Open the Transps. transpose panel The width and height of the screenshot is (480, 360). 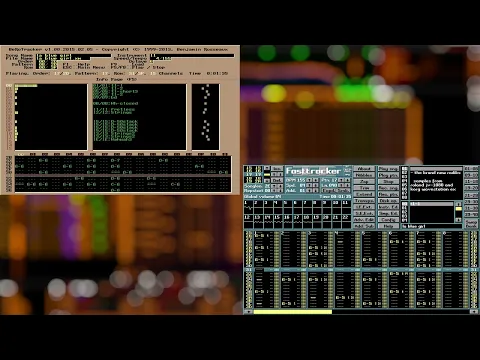(364, 201)
